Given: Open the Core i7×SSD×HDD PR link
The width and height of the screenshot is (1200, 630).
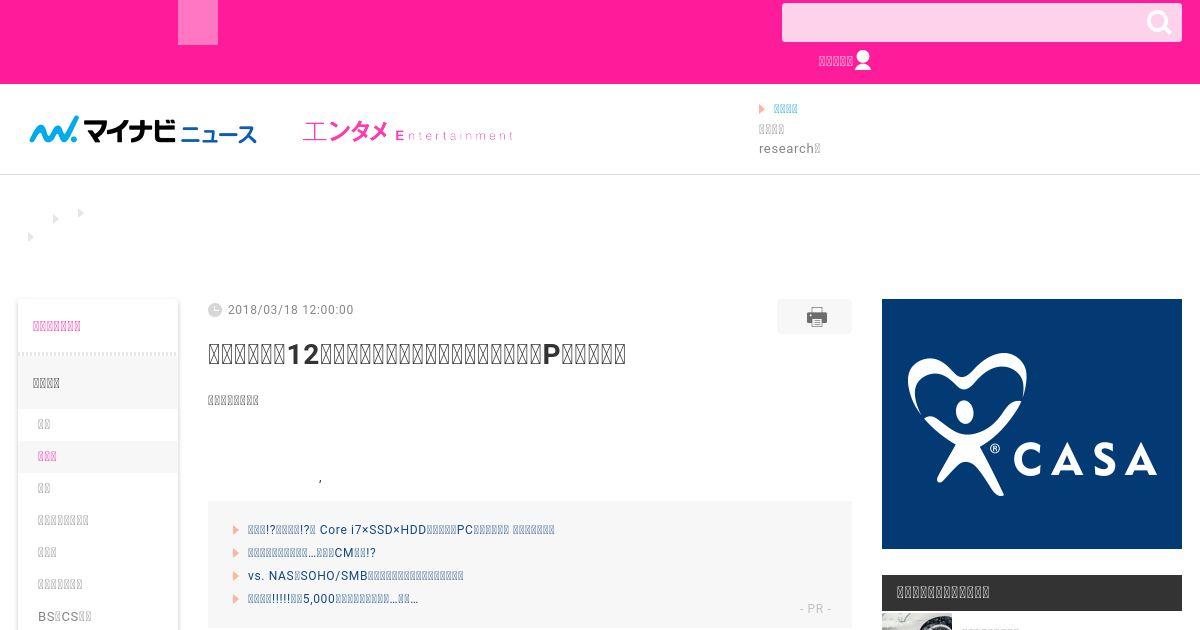Looking at the screenshot, I should [x=401, y=530].
